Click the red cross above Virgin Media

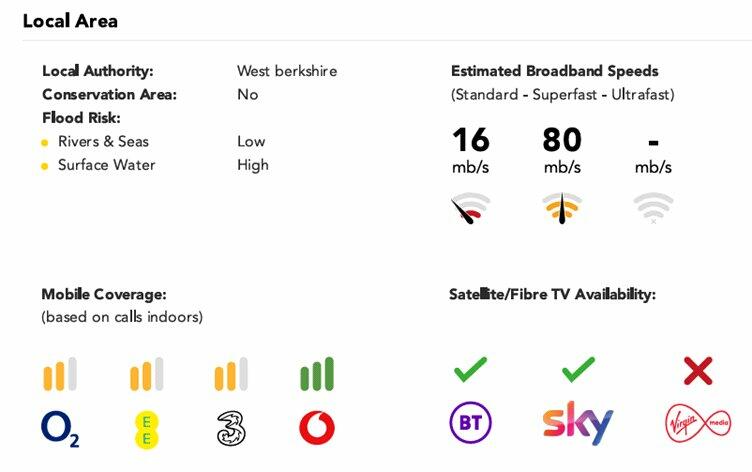tap(697, 372)
